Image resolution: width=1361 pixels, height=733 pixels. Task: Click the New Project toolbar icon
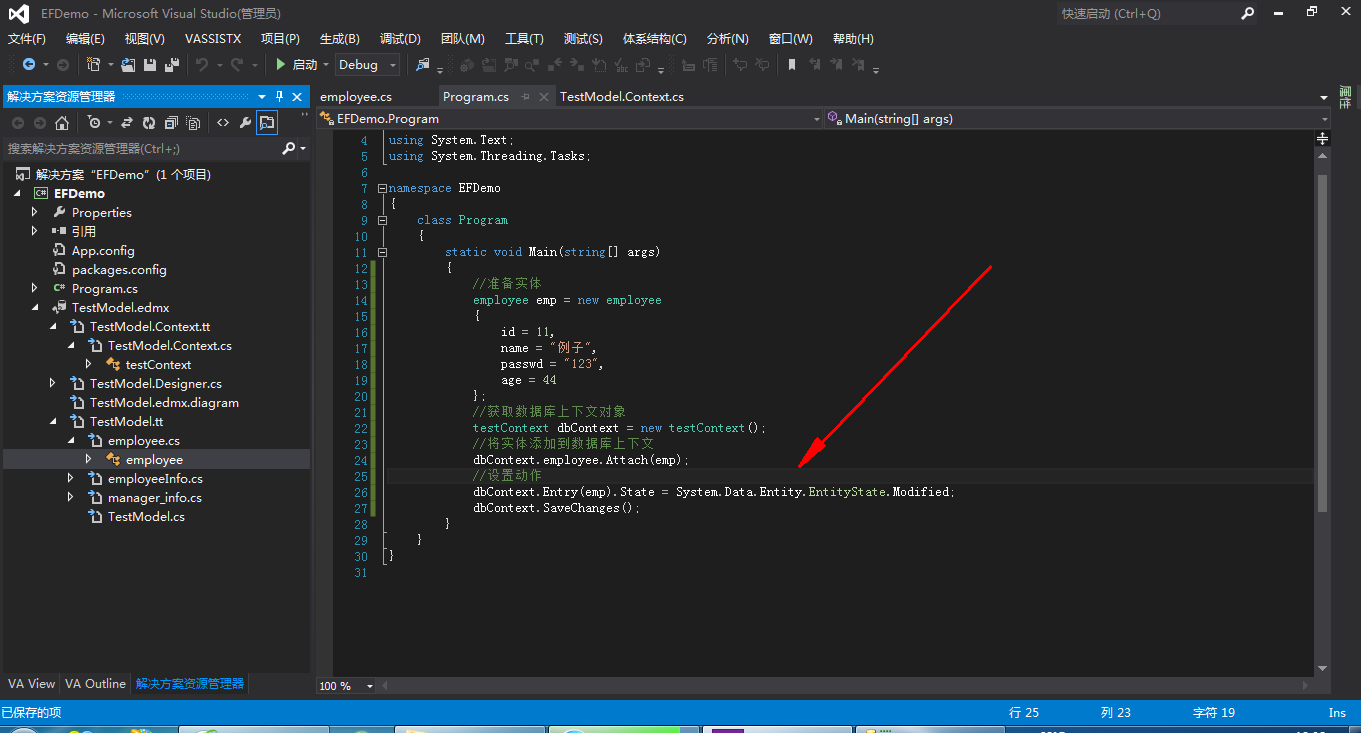93,65
